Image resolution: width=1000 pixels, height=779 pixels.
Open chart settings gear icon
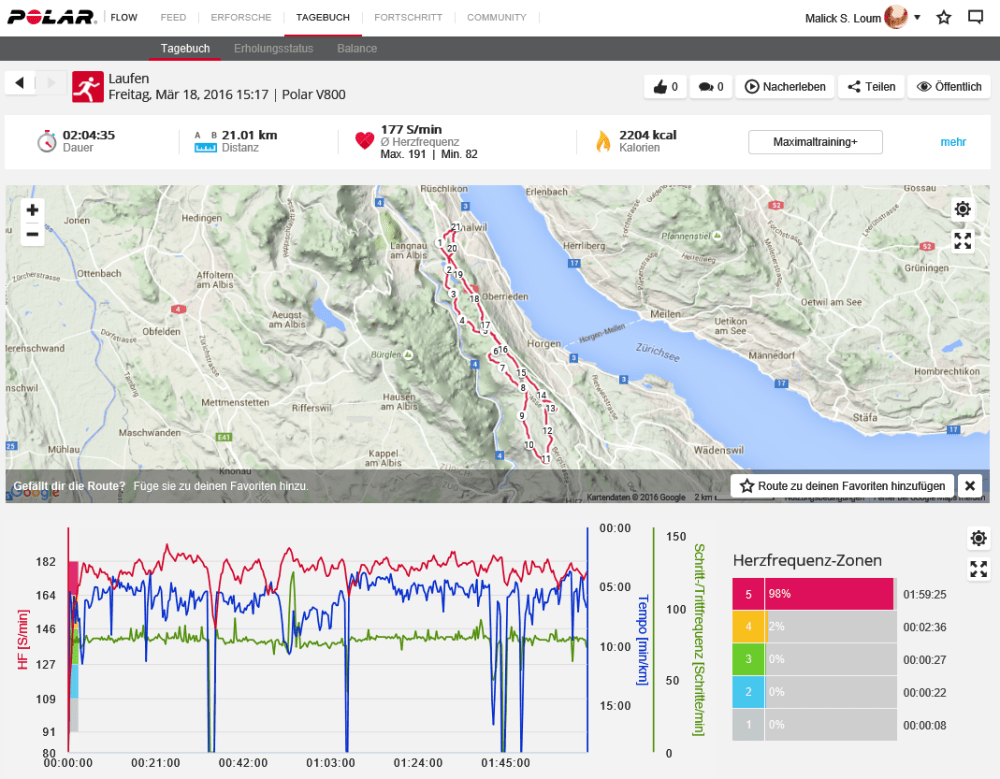(978, 539)
